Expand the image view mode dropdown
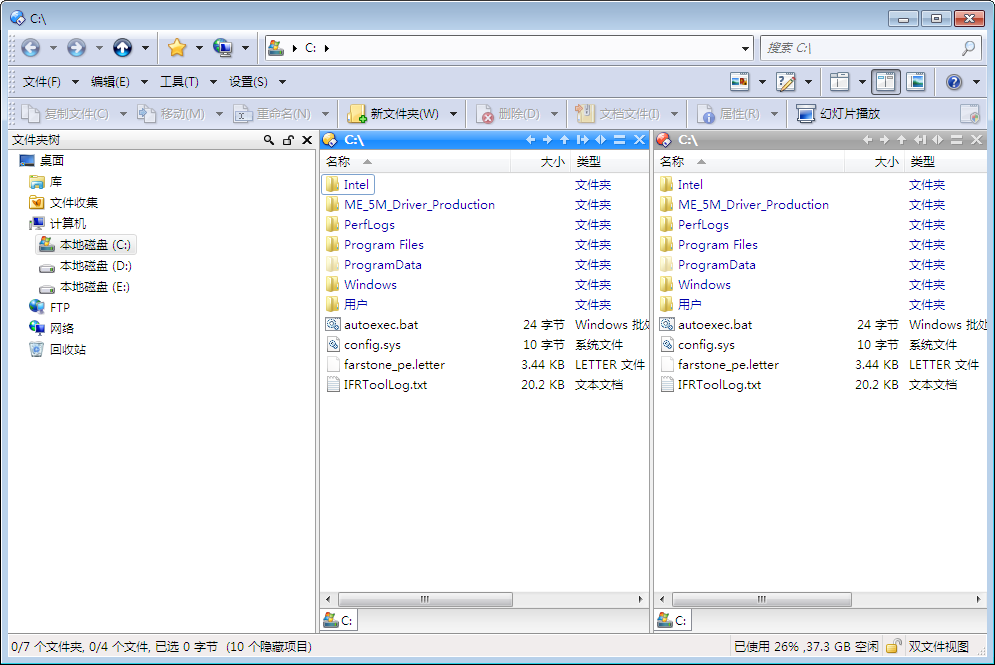The width and height of the screenshot is (995, 665). pos(763,82)
